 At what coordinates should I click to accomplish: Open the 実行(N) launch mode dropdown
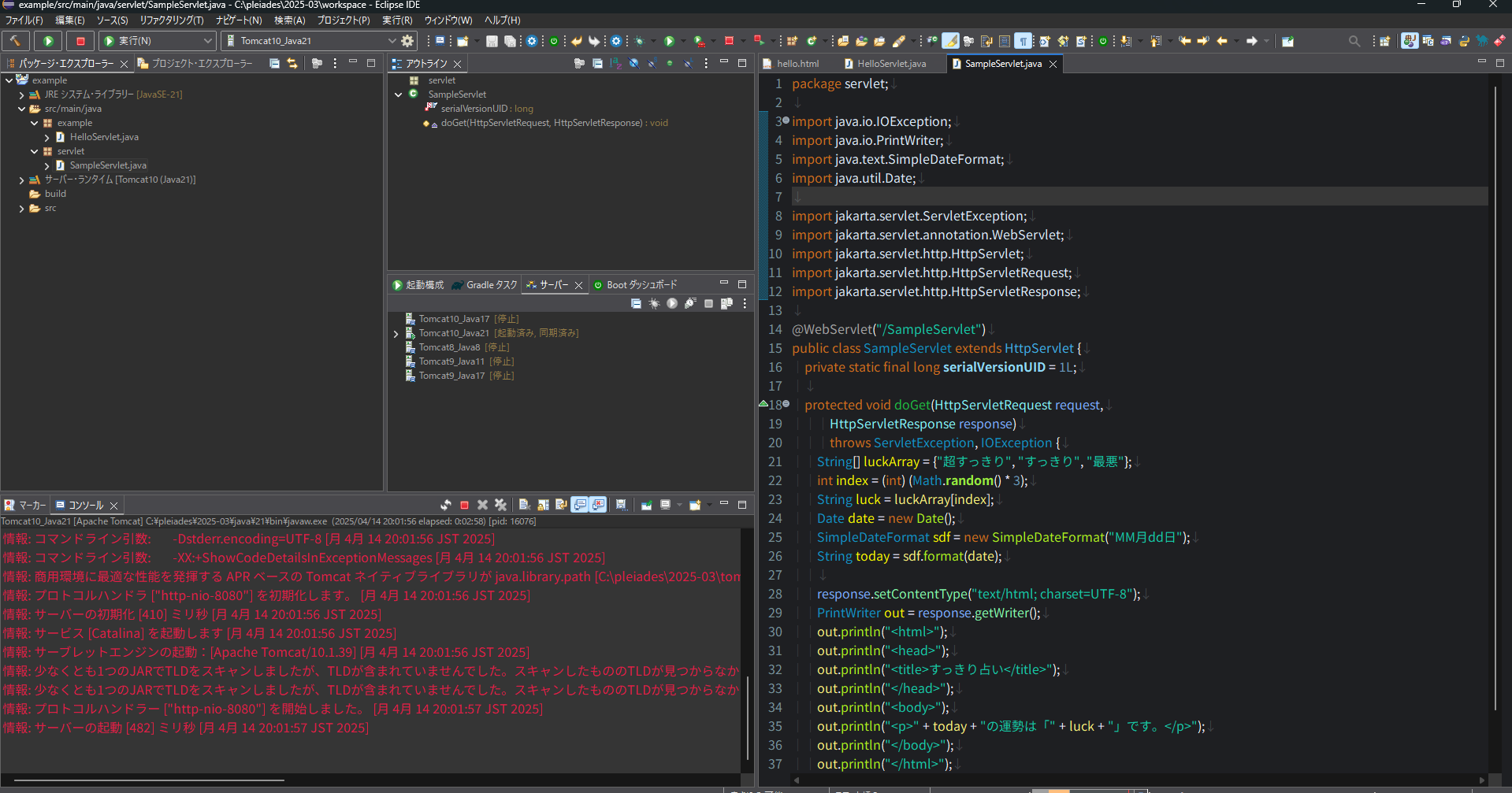[208, 41]
